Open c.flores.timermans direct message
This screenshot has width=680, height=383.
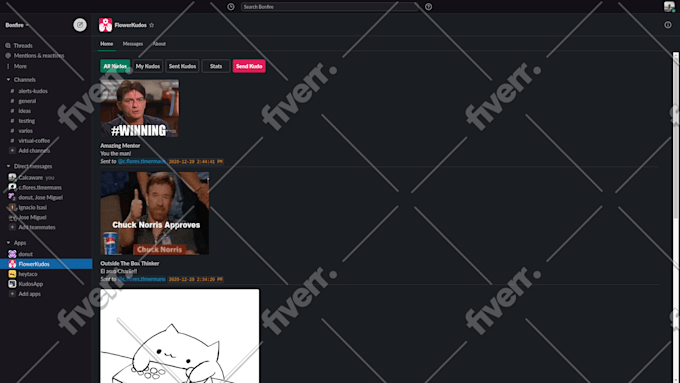pos(40,187)
